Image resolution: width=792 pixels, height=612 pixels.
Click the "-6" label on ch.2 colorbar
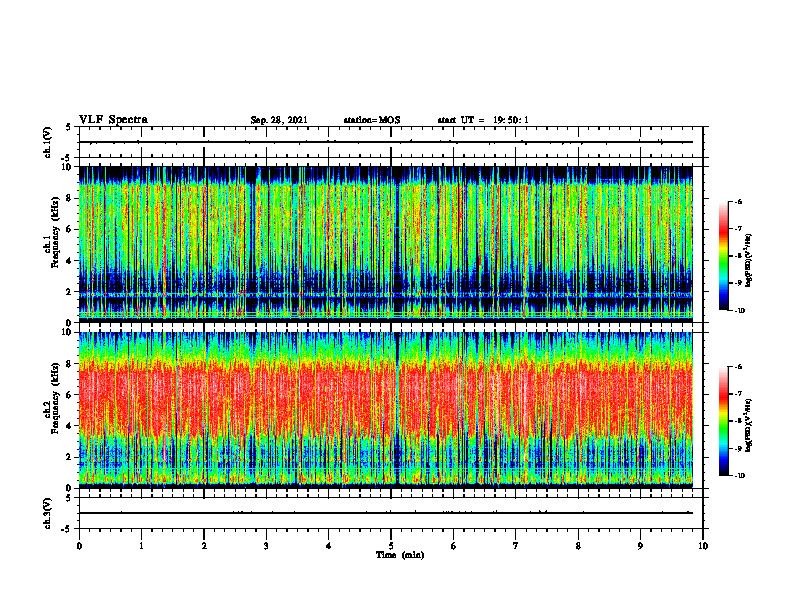click(738, 367)
